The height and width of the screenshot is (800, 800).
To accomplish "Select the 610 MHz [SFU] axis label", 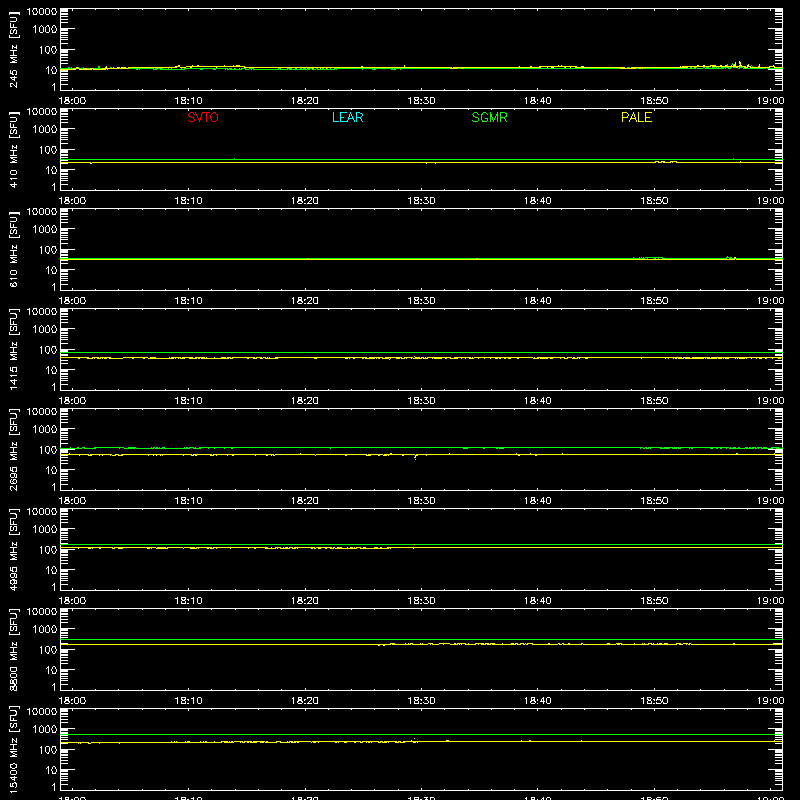I will tap(13, 249).
